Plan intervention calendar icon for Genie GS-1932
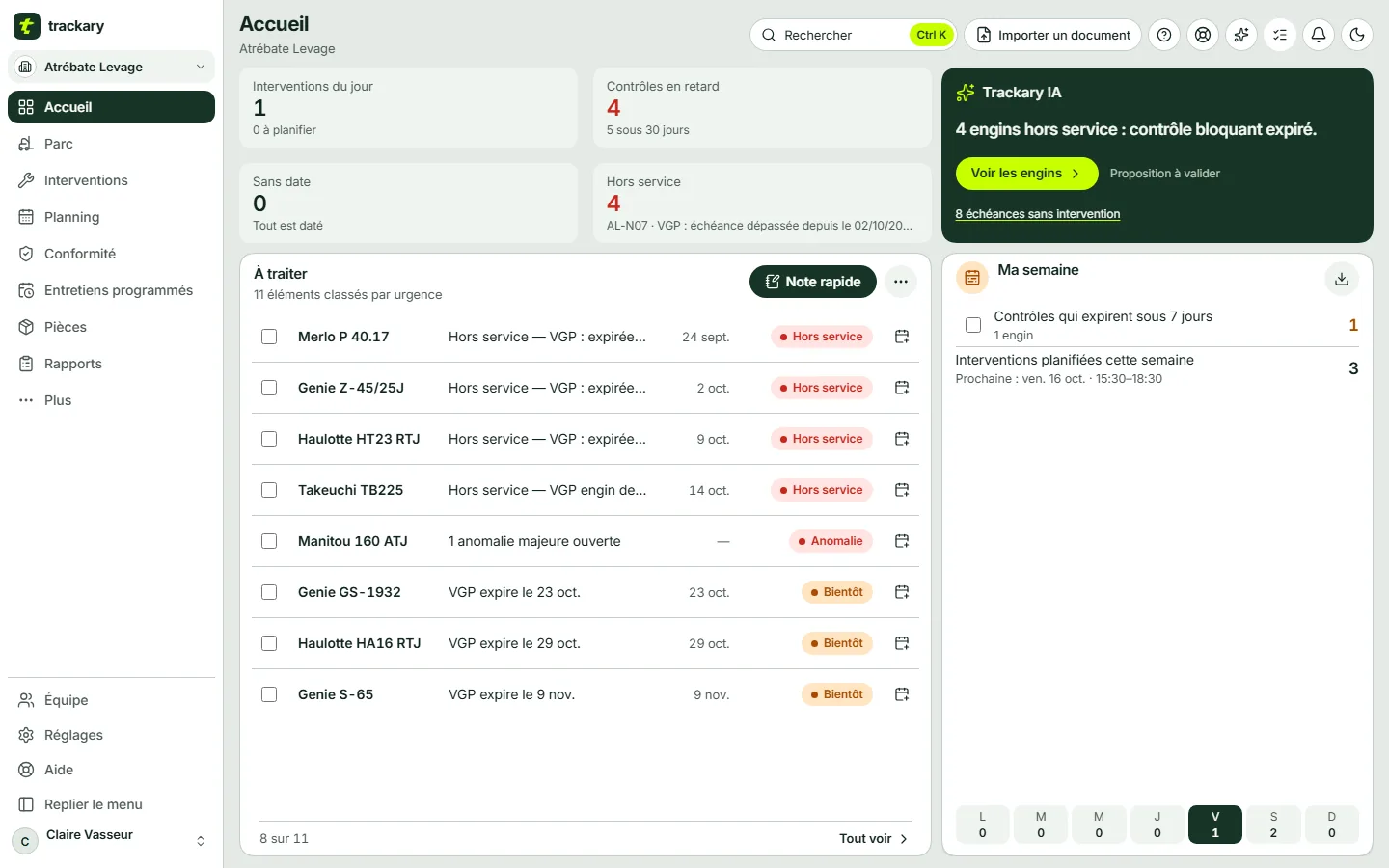The width and height of the screenshot is (1389, 868). [902, 592]
